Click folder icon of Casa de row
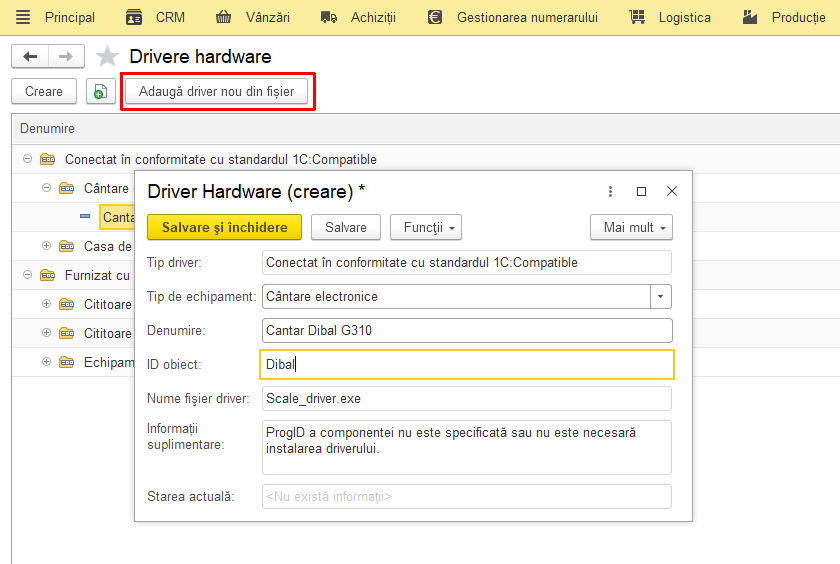 [66, 246]
